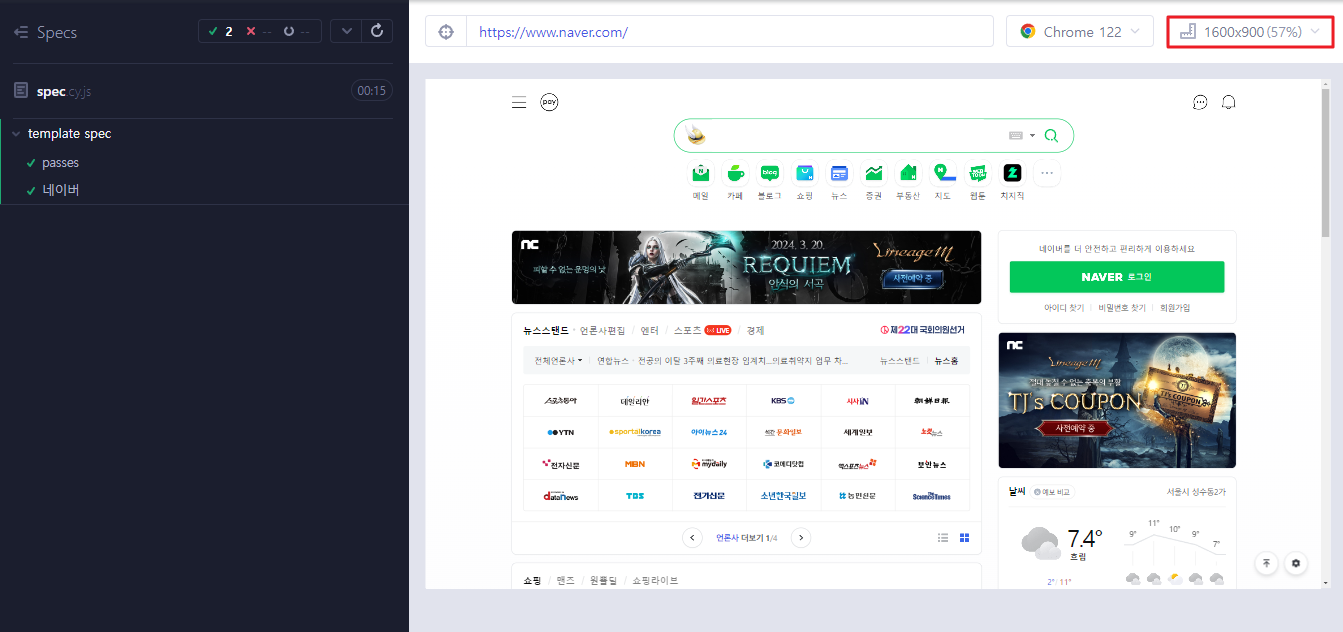Open the 전체언론사 dropdown
This screenshot has height=632, width=1343.
pyautogui.click(x=558, y=360)
